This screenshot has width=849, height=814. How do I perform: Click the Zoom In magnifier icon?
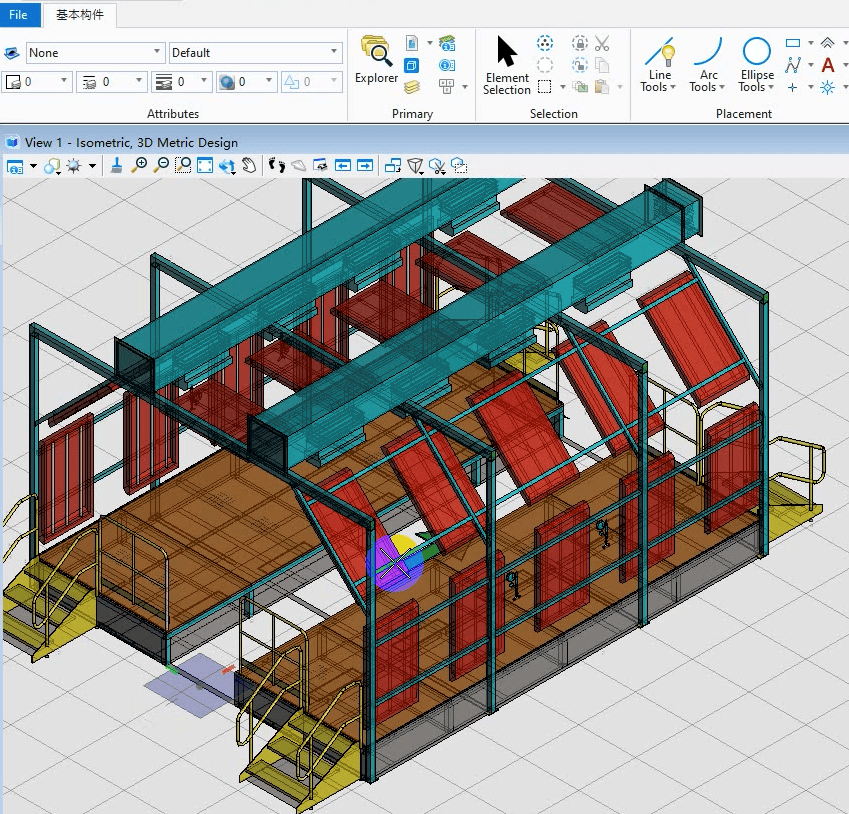tap(139, 165)
